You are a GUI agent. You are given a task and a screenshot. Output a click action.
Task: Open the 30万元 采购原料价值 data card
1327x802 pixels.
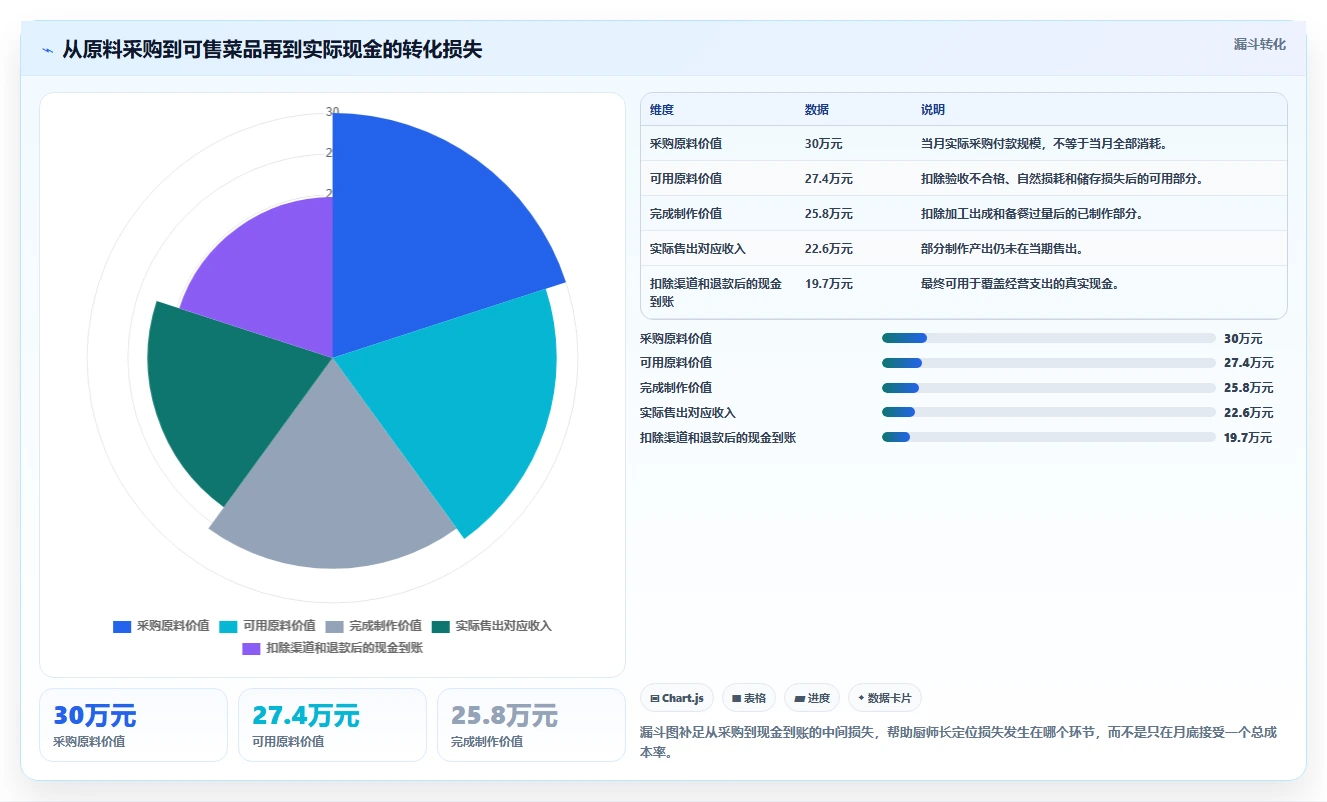click(x=133, y=725)
